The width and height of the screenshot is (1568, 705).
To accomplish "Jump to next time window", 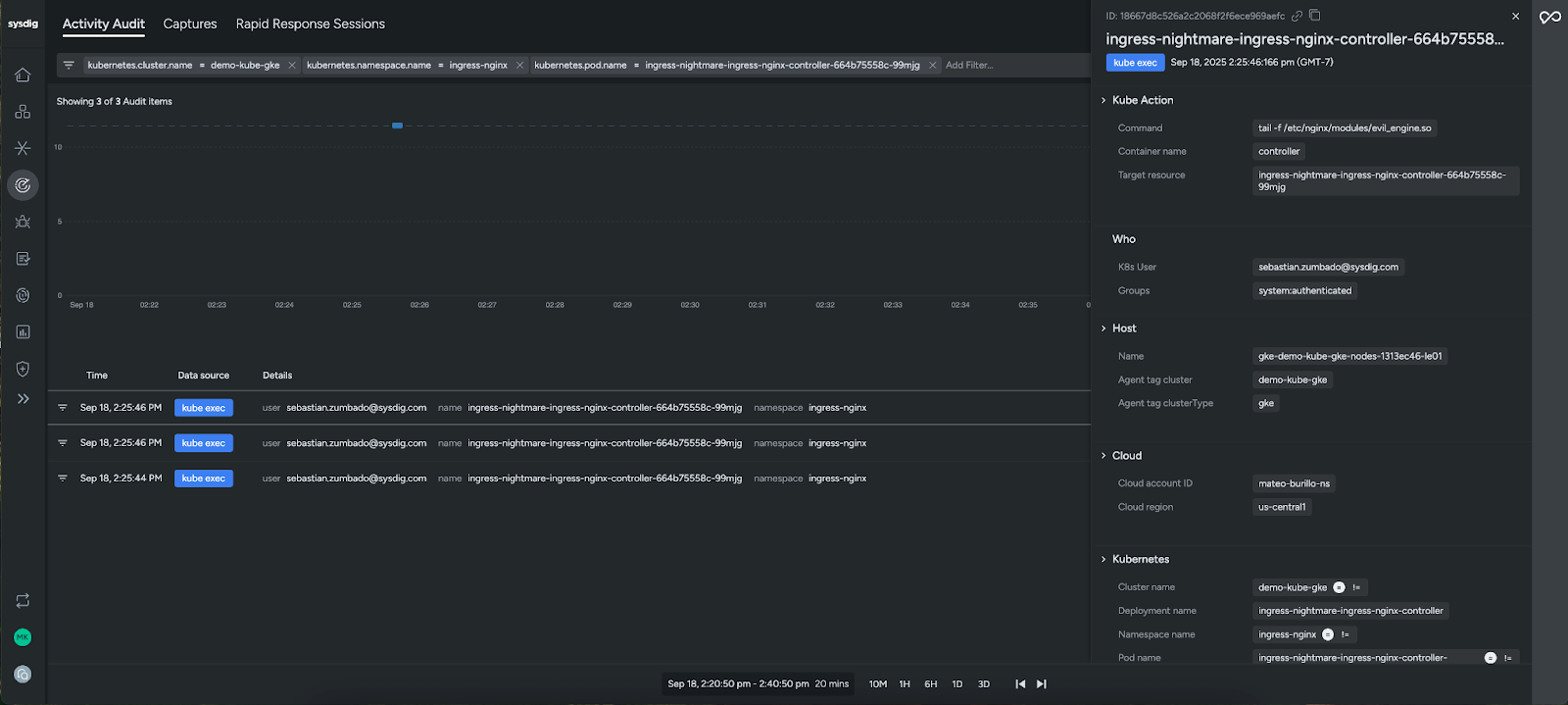I will coord(1042,684).
